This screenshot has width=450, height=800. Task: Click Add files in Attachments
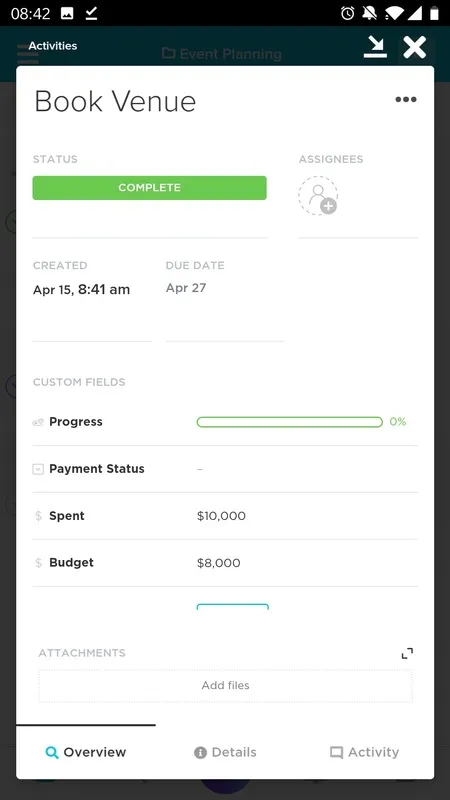pos(226,686)
